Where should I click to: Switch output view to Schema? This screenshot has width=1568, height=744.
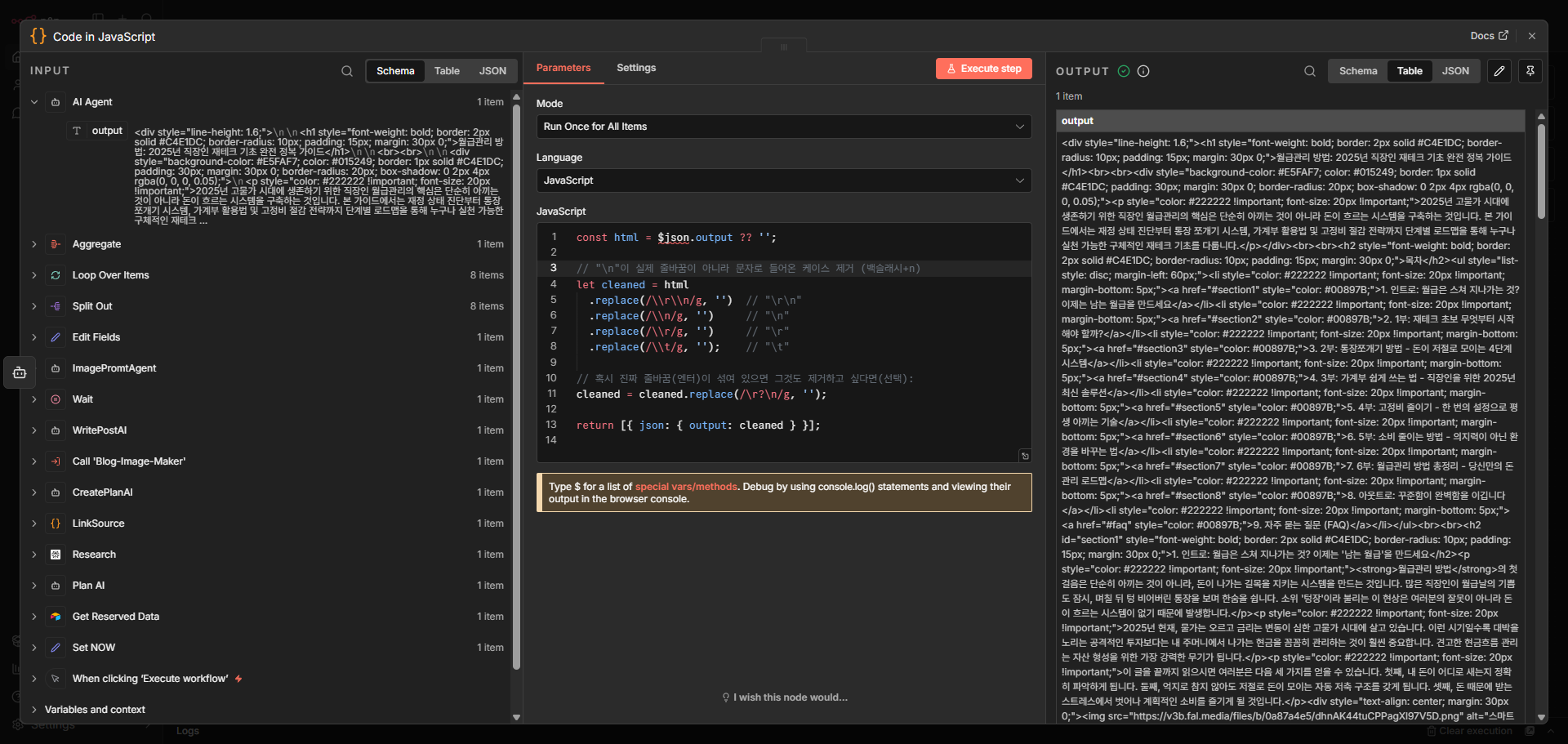click(x=1358, y=71)
